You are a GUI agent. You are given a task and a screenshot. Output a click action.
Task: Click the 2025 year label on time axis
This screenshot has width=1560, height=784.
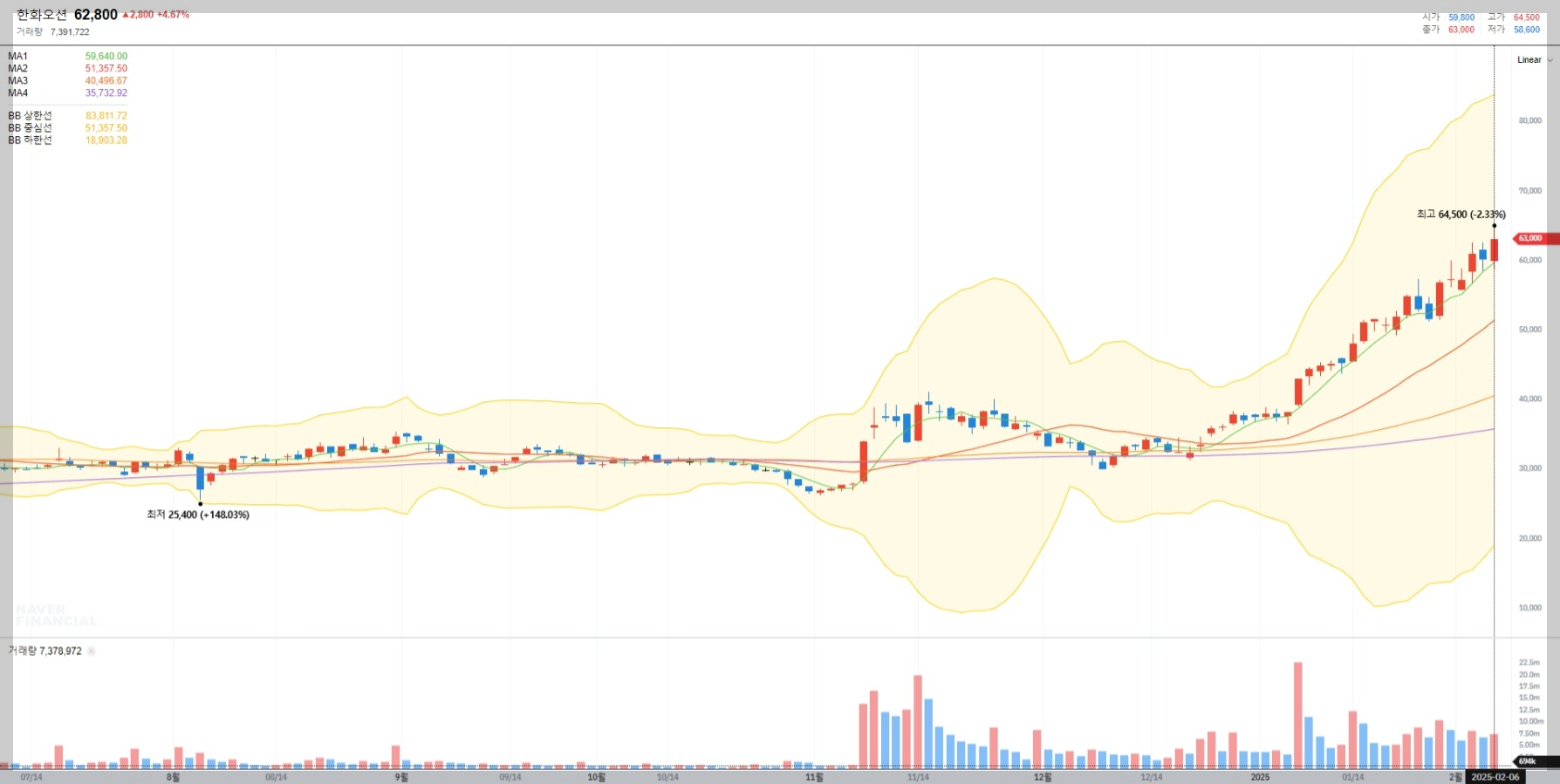tap(1260, 777)
